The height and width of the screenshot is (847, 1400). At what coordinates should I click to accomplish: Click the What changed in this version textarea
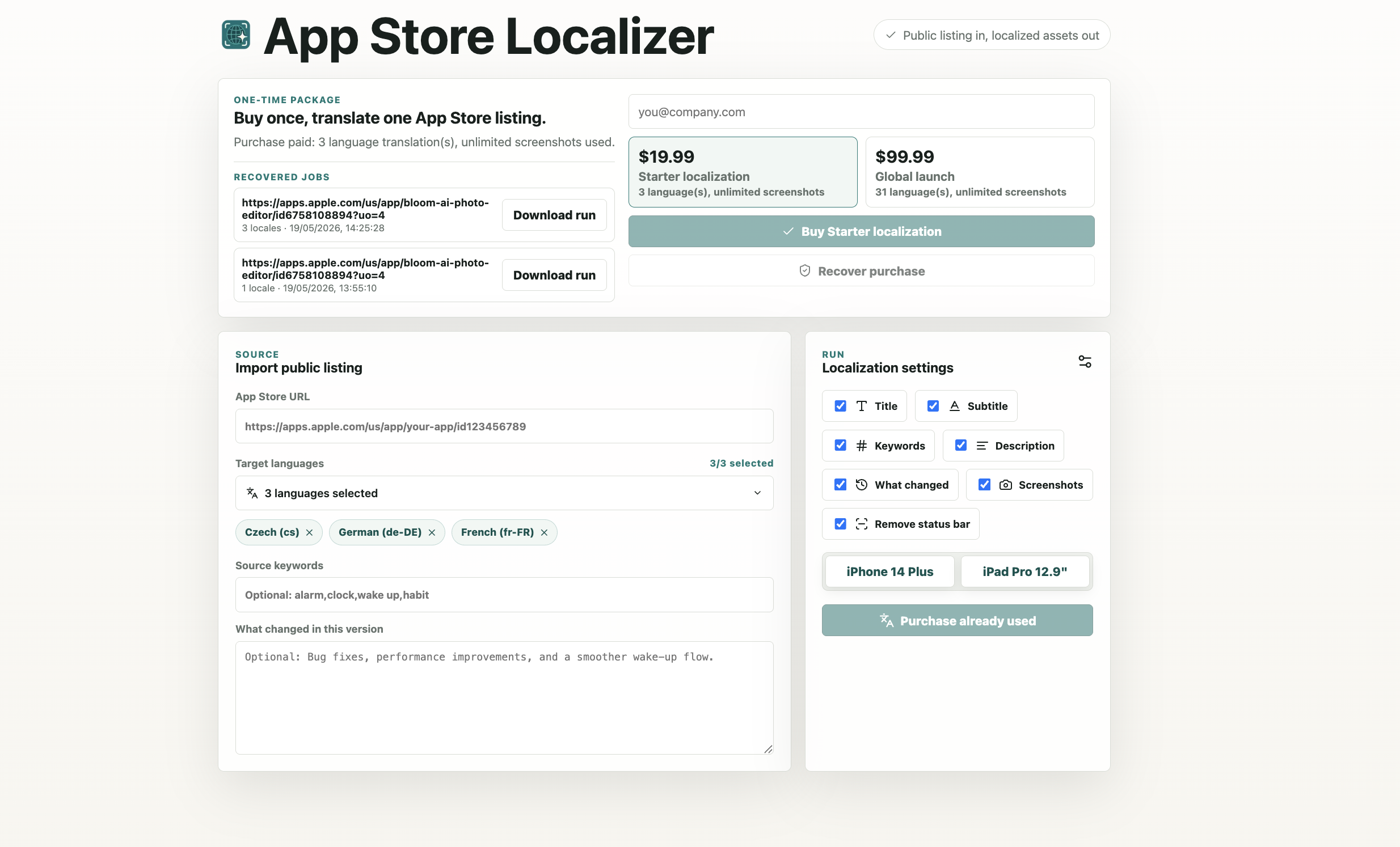504,698
